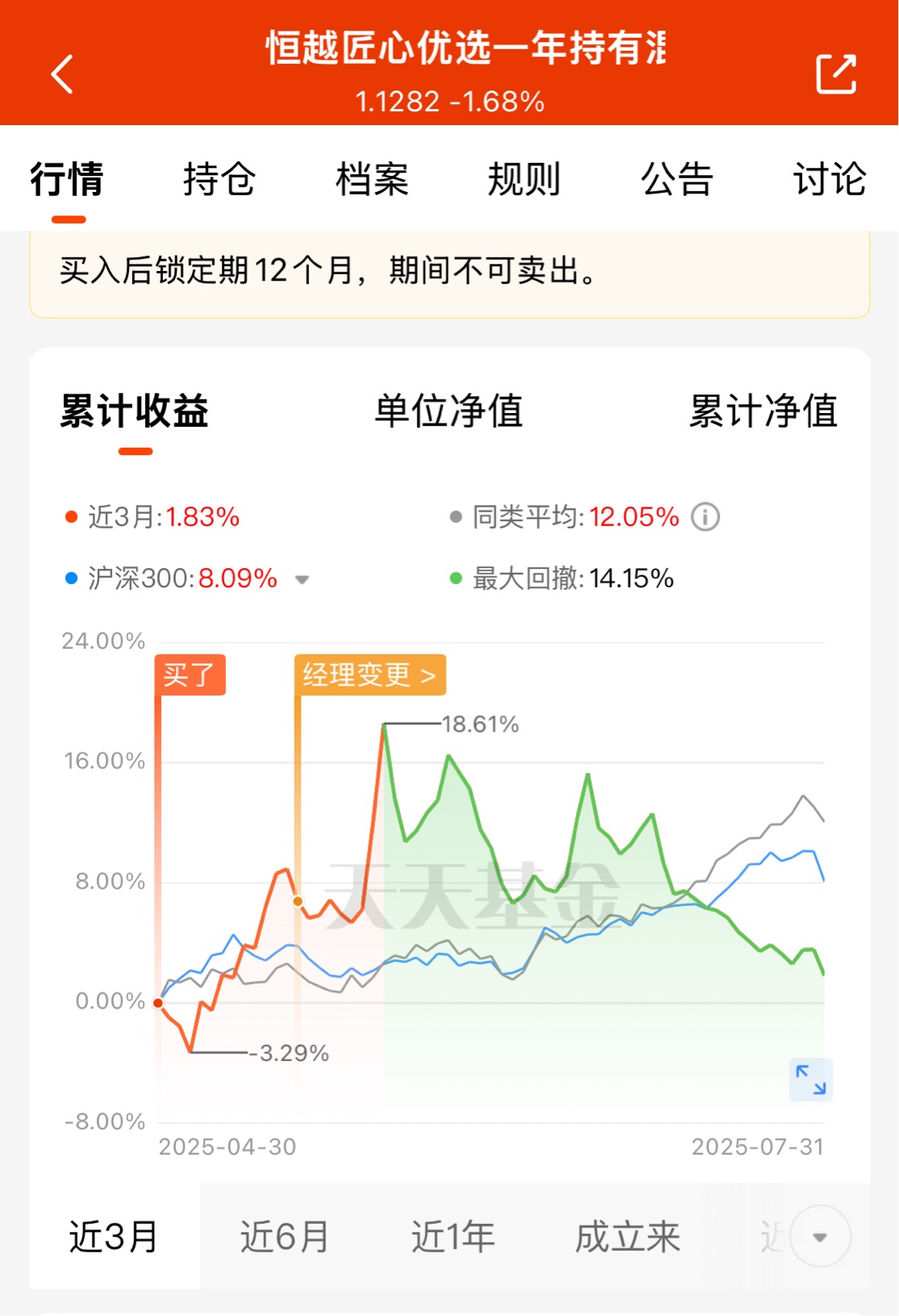Switch to the 公告 tab
Screen dimensions: 899x1316
[x=677, y=179]
